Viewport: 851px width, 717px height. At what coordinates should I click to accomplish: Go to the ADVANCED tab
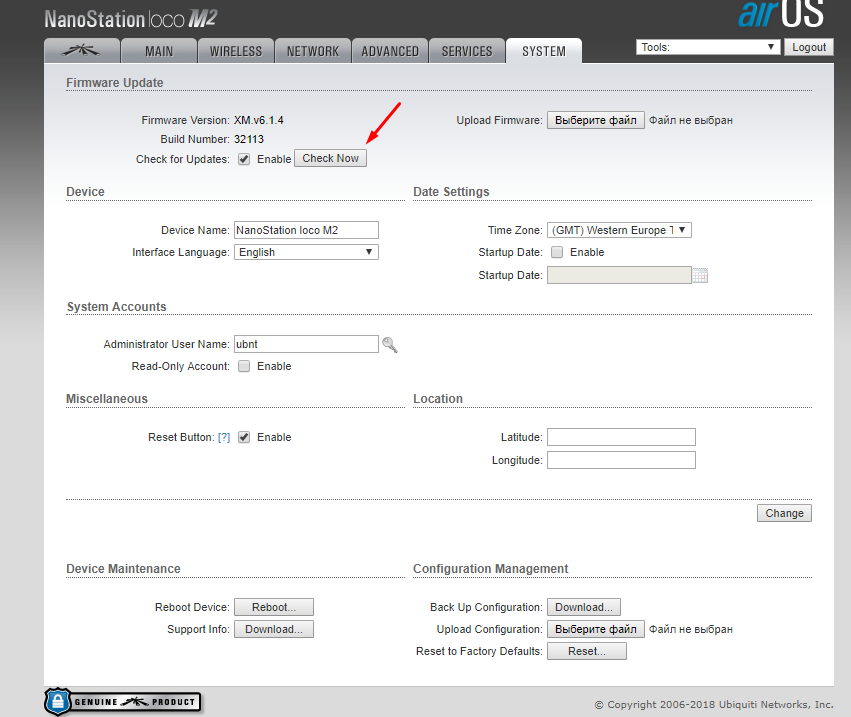(390, 51)
